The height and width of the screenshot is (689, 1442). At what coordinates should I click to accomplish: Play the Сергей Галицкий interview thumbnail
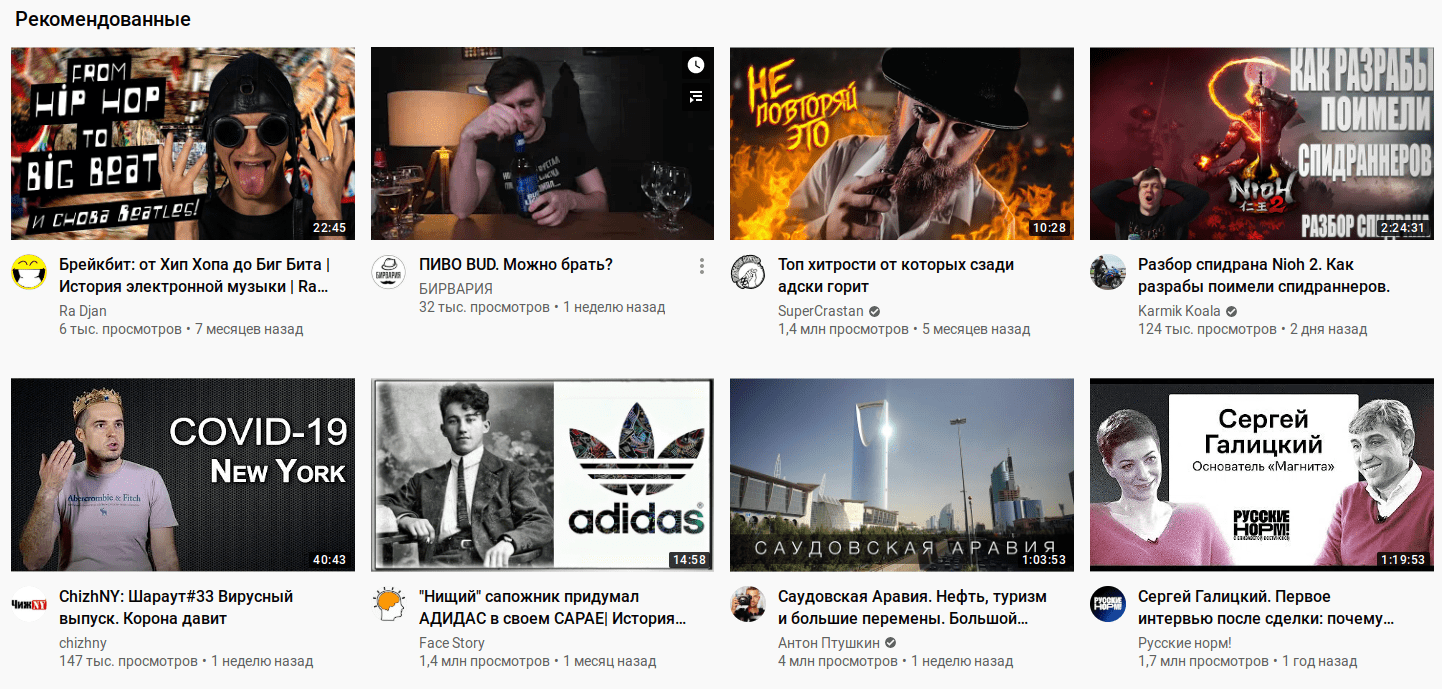[1262, 475]
